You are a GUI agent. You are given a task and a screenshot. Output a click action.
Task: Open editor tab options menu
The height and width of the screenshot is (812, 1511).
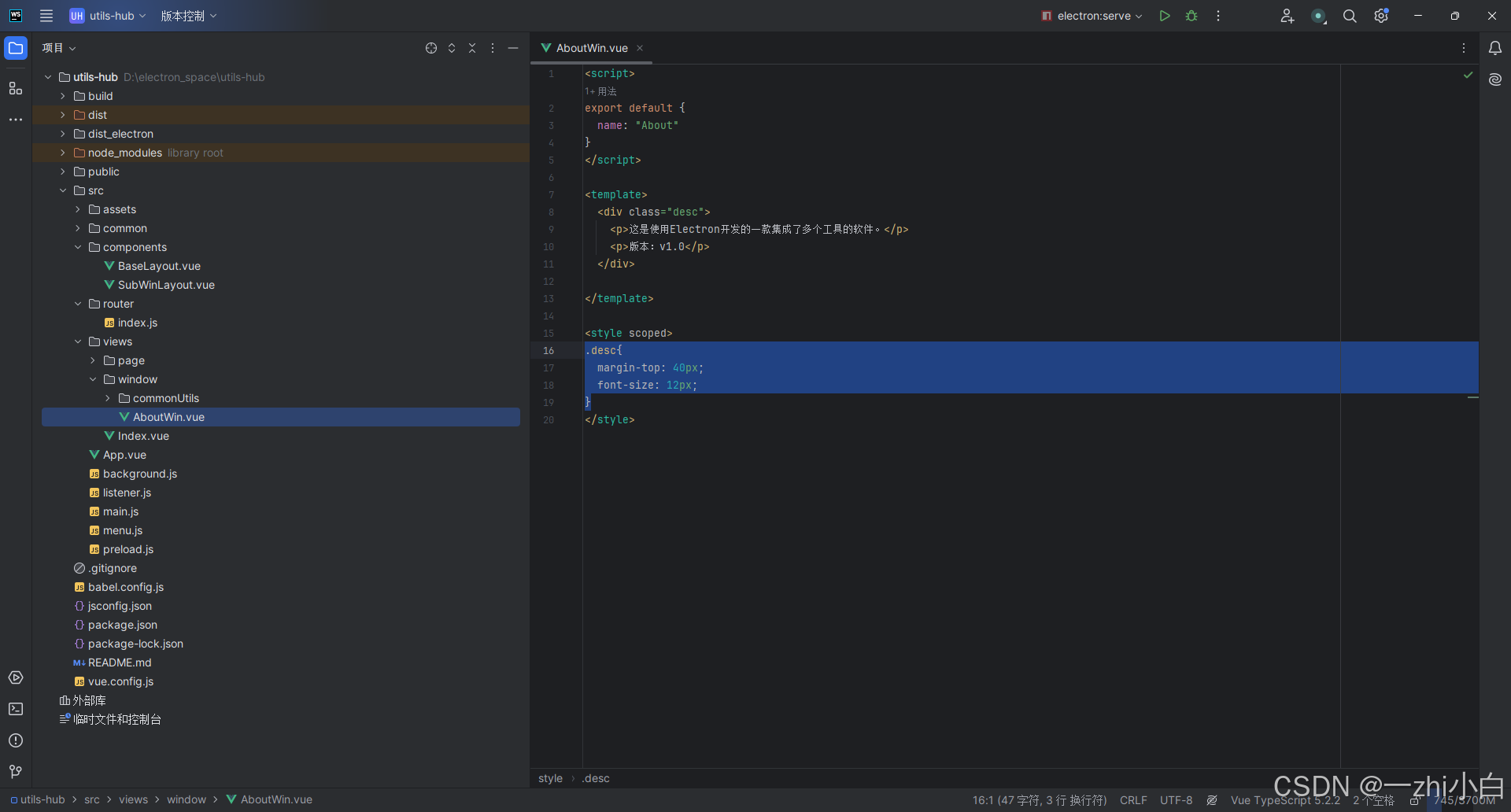click(x=1464, y=48)
